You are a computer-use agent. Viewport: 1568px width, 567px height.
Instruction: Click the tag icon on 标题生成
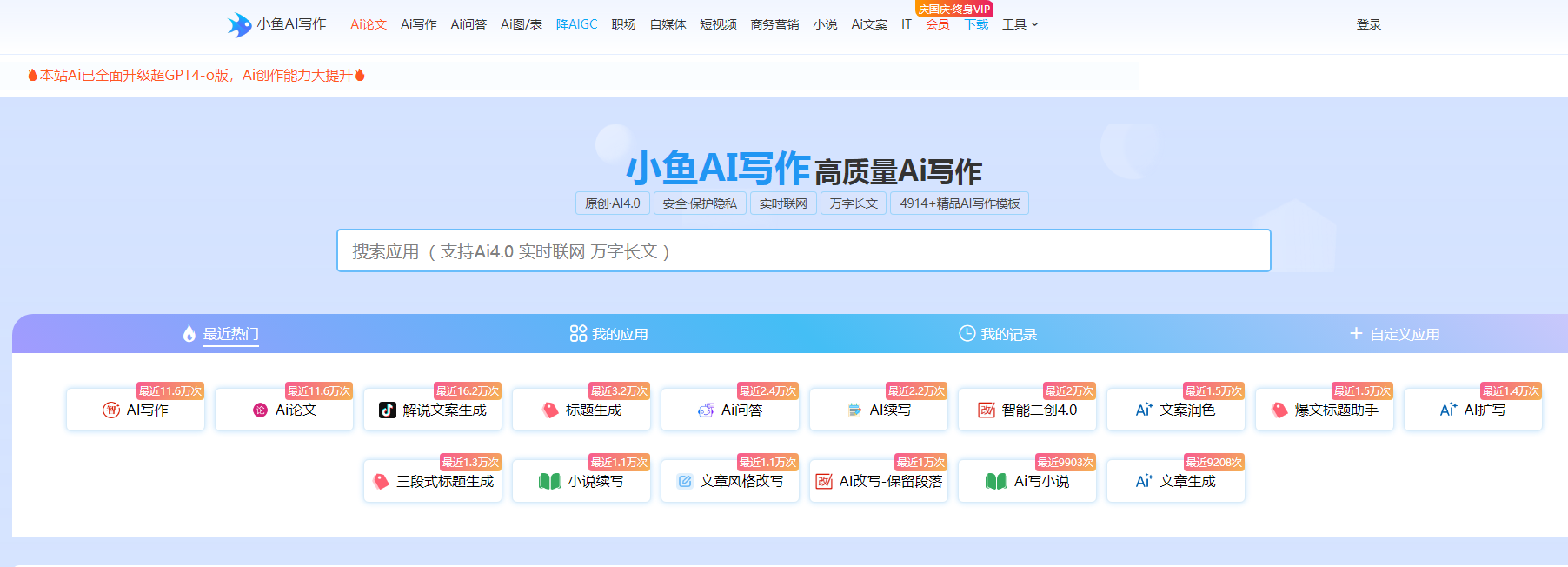point(550,410)
